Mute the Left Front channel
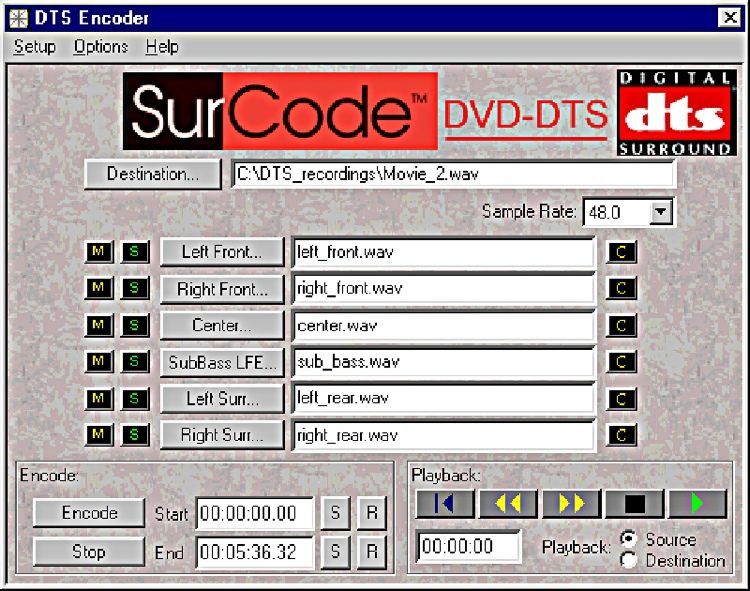The image size is (750, 591). tap(99, 253)
